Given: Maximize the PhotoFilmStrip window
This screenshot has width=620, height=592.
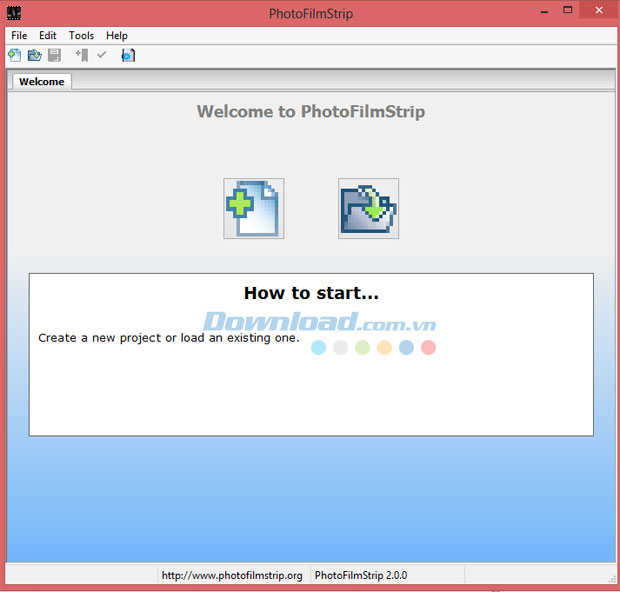Looking at the screenshot, I should (x=568, y=11).
